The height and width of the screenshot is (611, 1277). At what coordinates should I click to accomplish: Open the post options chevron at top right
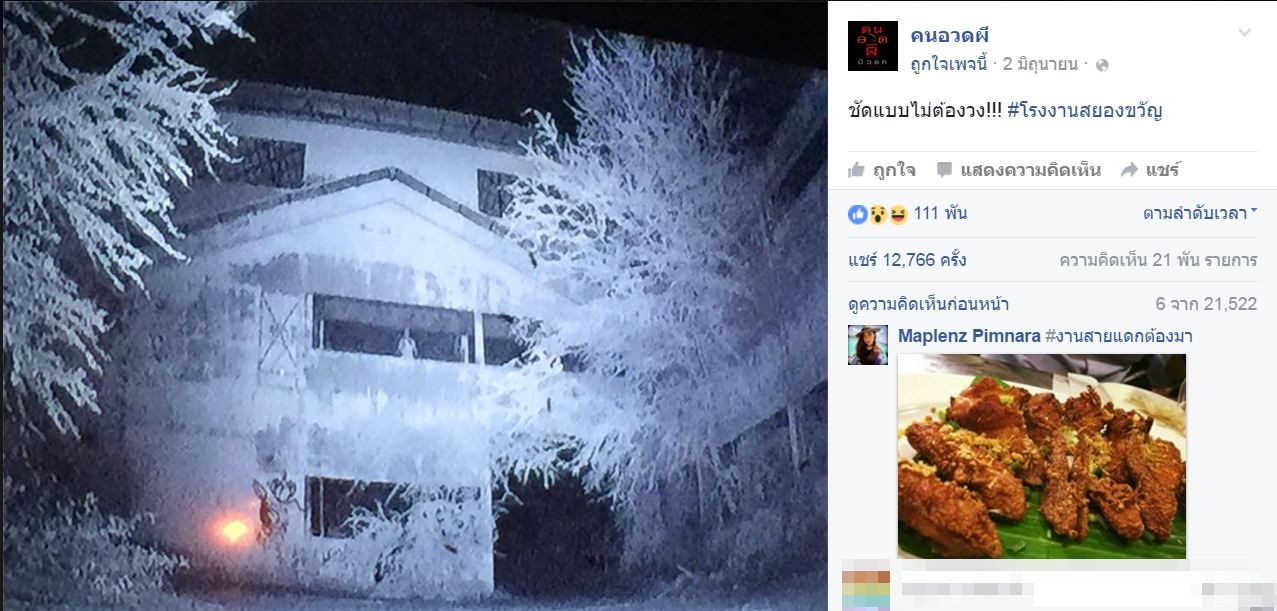coord(1244,32)
